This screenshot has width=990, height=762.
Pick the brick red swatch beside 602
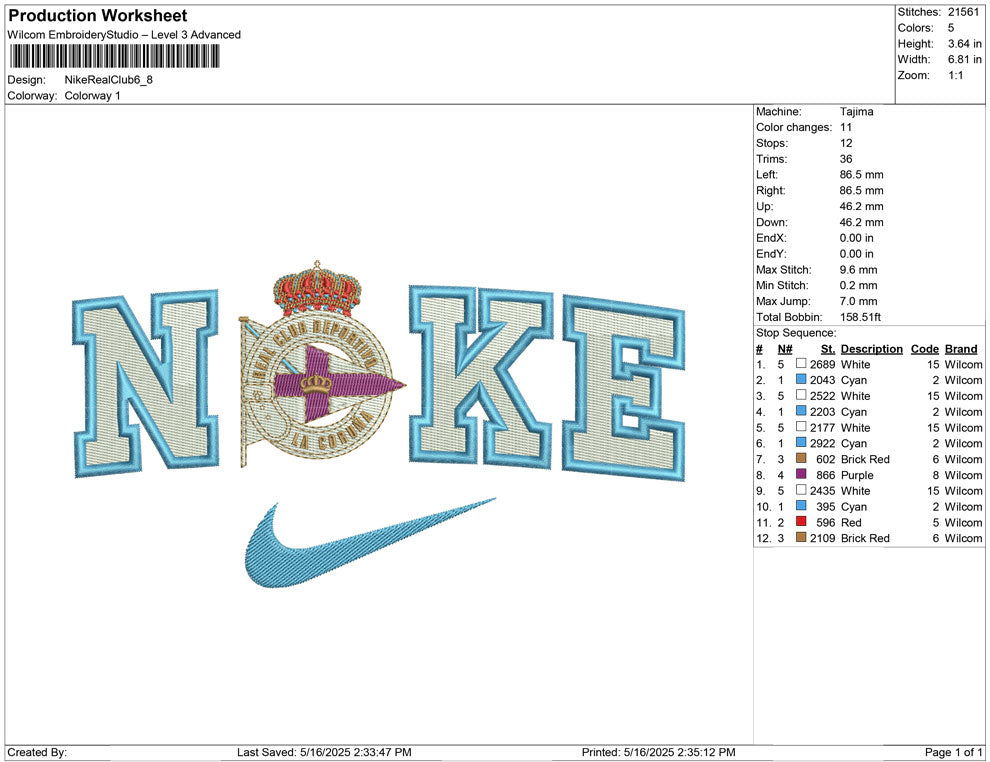tap(801, 458)
